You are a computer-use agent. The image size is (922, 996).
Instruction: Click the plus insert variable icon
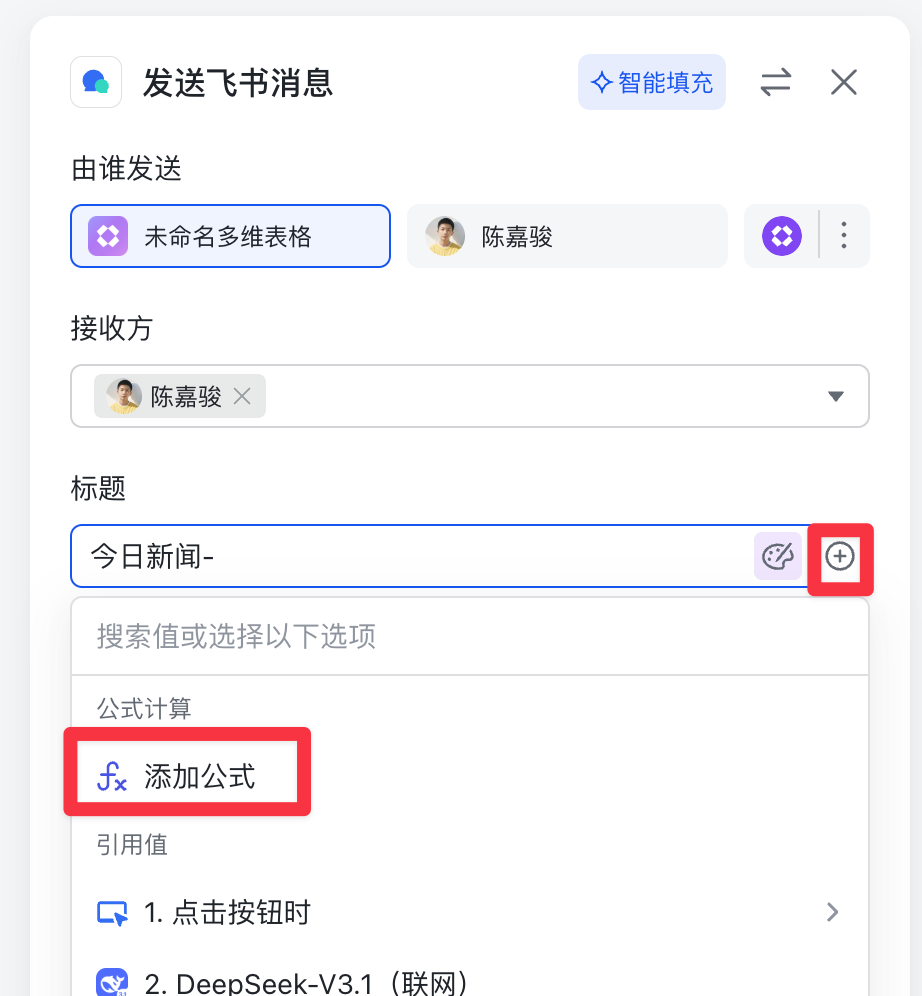[840, 556]
